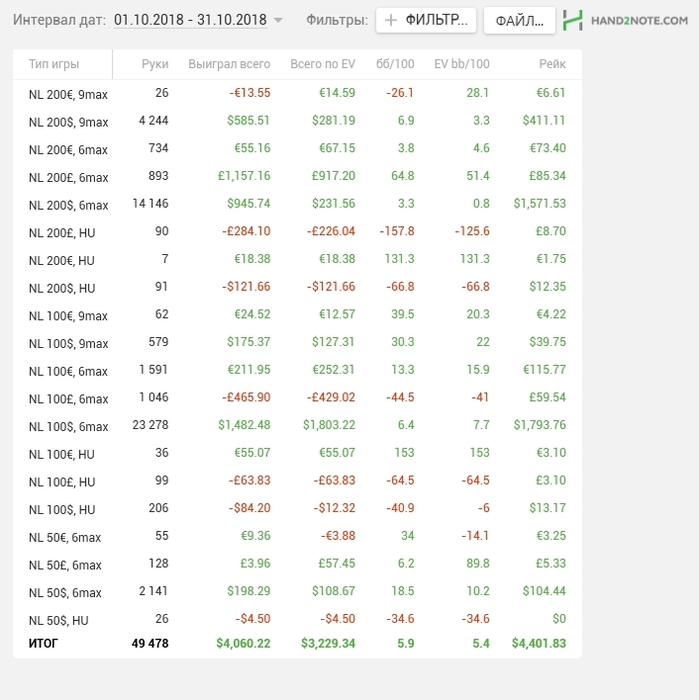
Task: Click the EV bb/100 column header
Action: point(462,64)
